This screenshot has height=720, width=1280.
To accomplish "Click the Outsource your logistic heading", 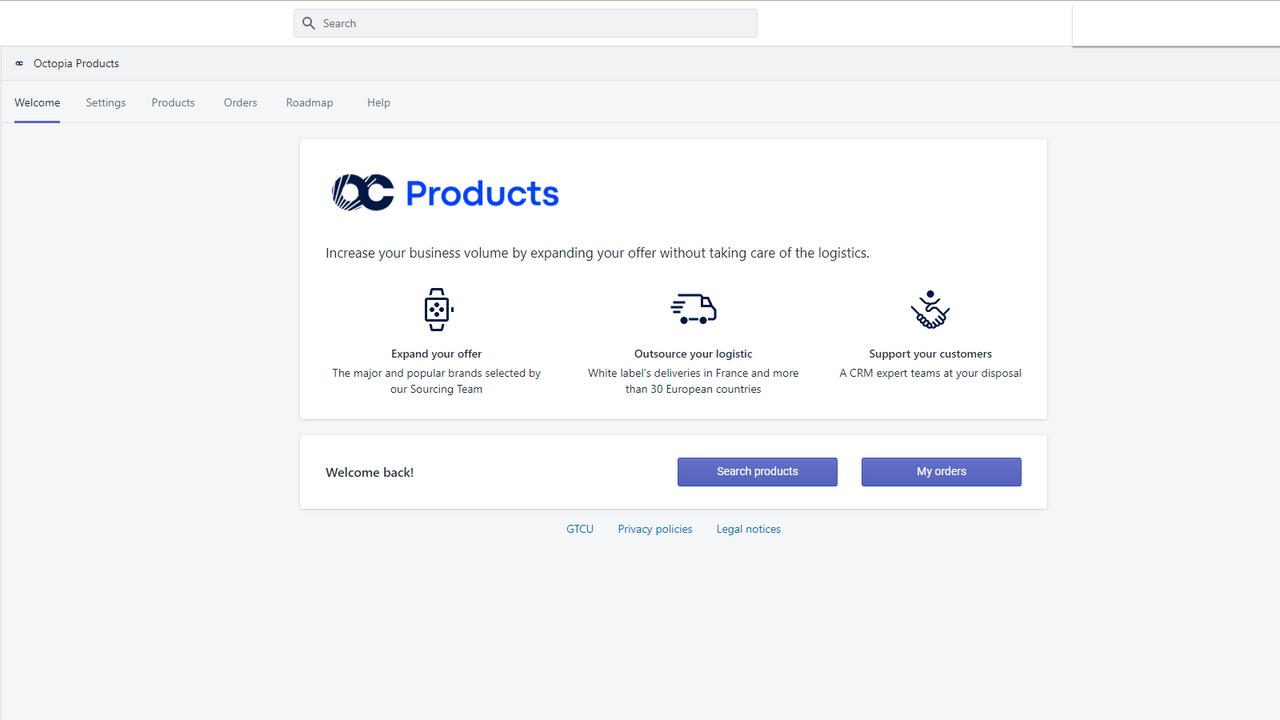I will pyautogui.click(x=693, y=354).
